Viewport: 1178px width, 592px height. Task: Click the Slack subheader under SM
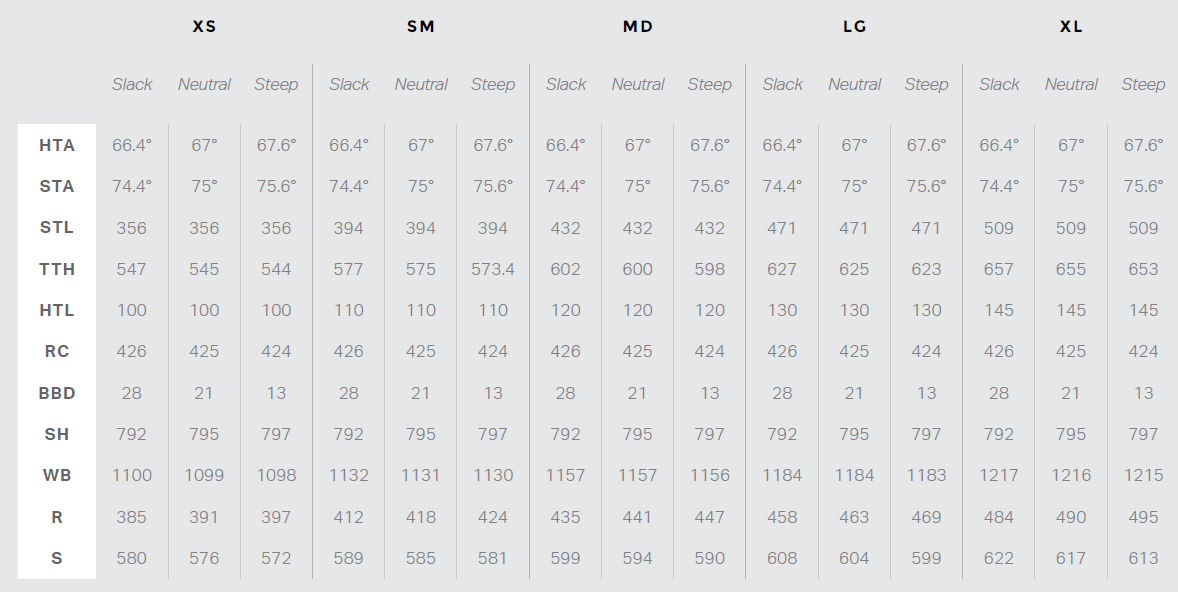click(x=349, y=84)
